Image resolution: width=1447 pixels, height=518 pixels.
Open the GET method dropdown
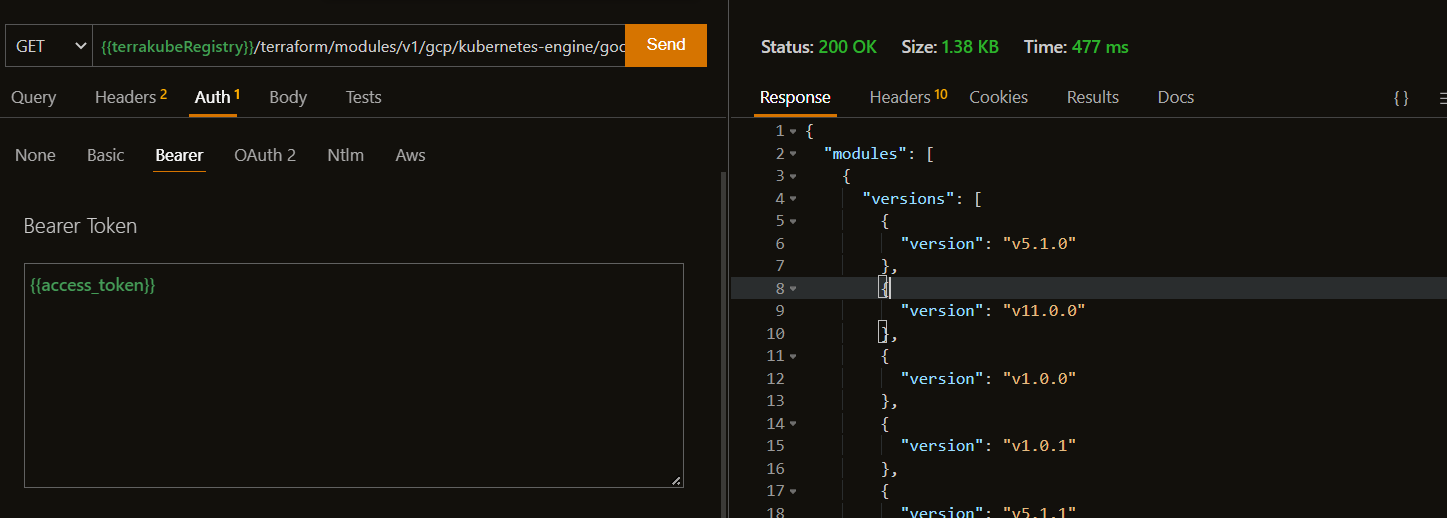49,46
